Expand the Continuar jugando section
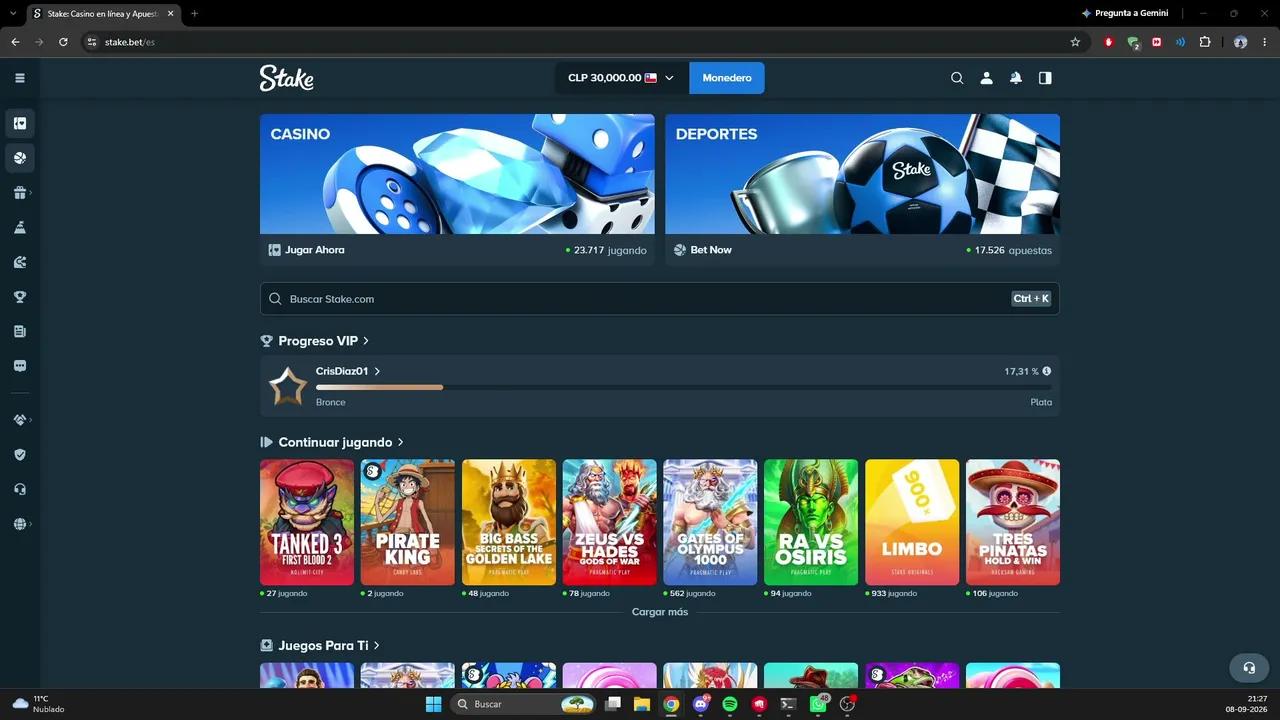This screenshot has width=1280, height=720. point(400,442)
